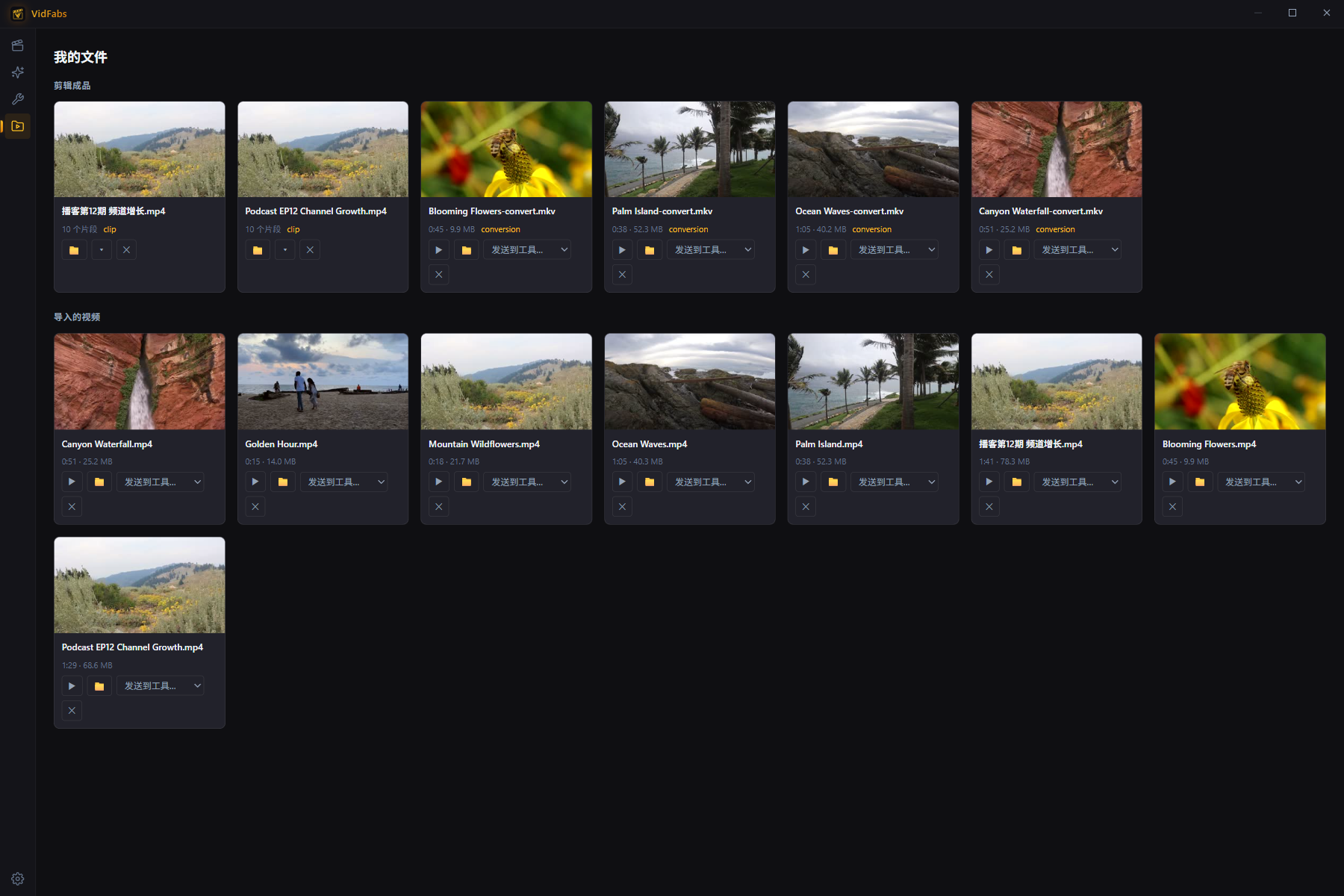1344x896 pixels.
Task: Open the wrench toolbox sidebar icon
Action: pos(18,99)
